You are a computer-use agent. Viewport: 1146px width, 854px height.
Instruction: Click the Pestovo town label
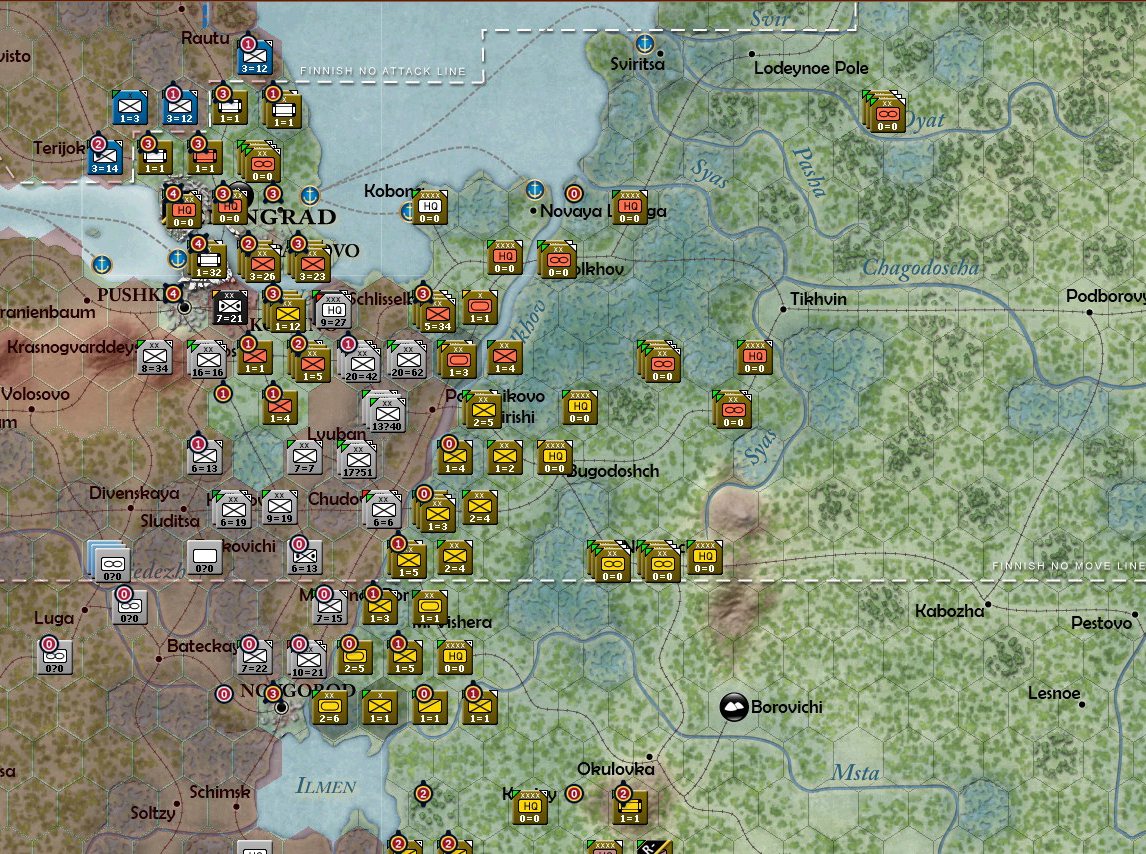1101,623
